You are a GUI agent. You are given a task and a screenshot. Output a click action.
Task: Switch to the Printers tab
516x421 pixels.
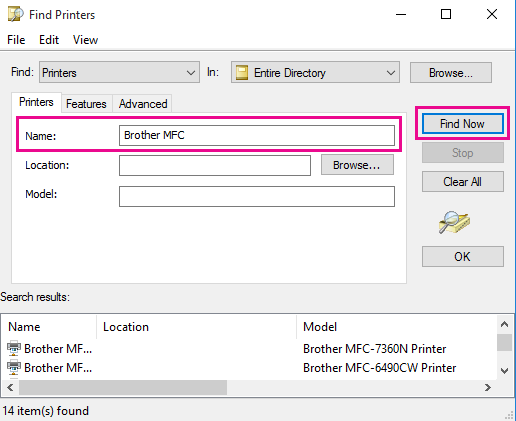[36, 102]
